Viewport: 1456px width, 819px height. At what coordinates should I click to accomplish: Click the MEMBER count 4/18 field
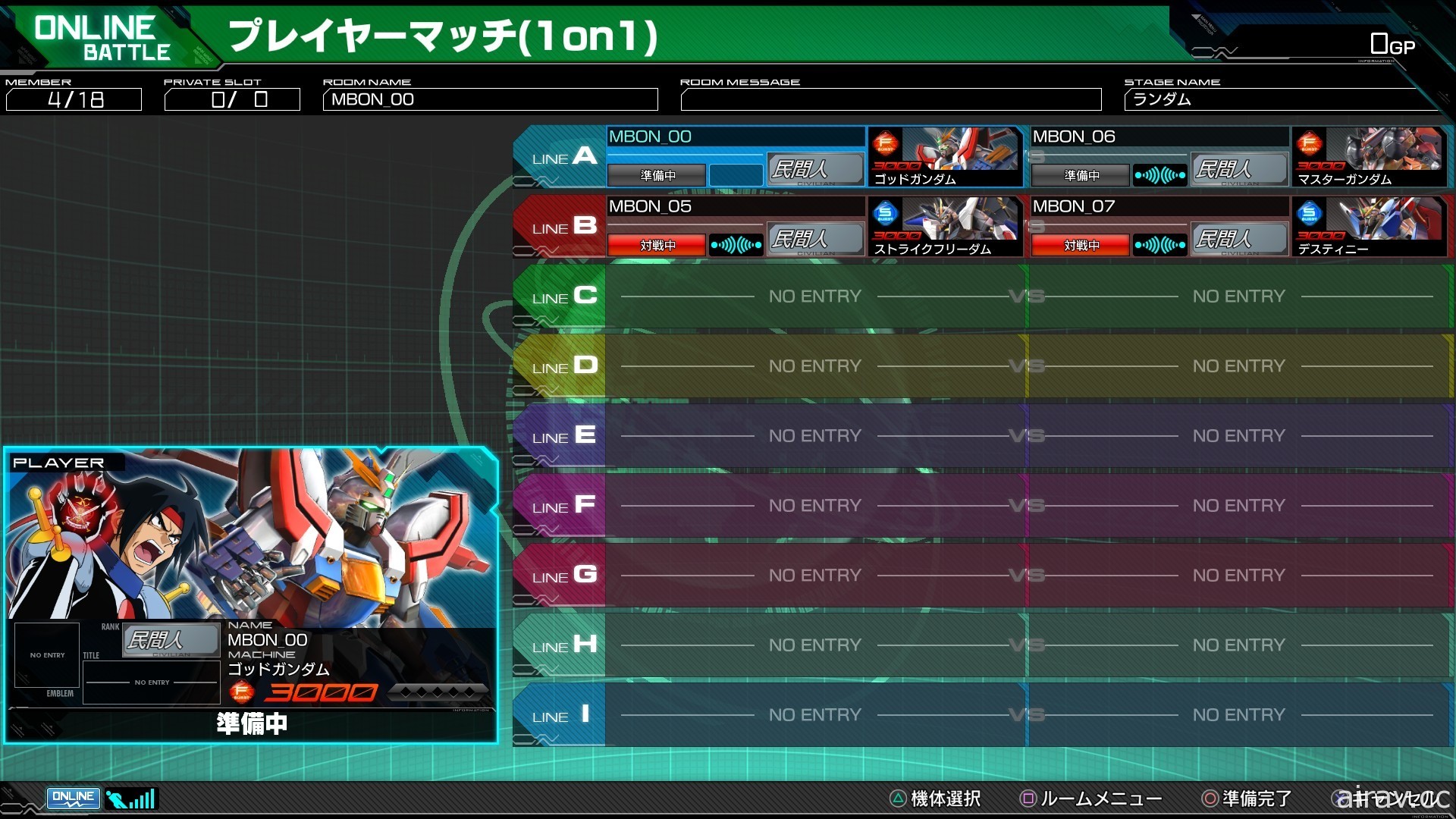74,99
